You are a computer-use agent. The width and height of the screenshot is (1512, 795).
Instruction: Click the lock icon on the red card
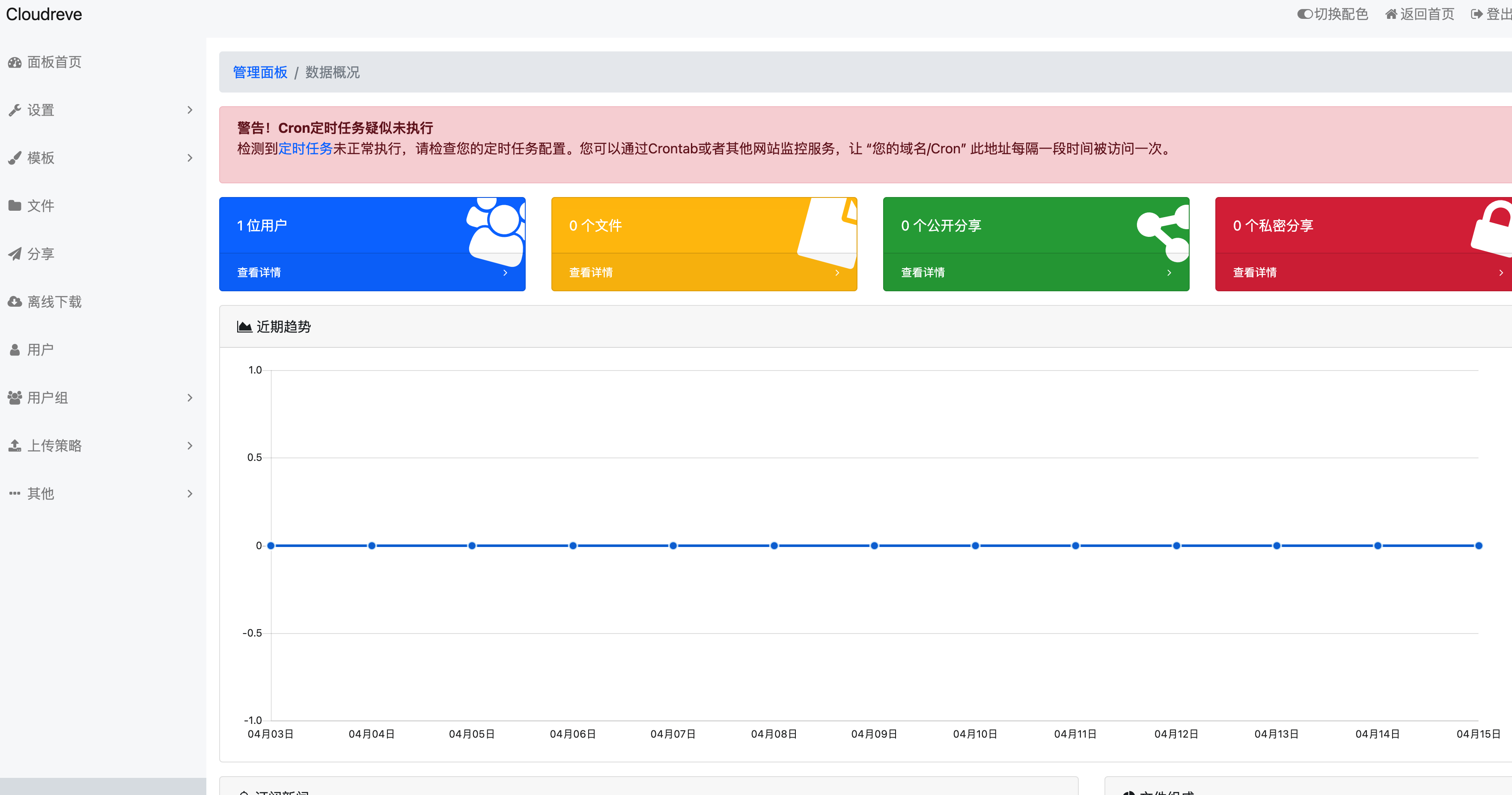click(1491, 229)
